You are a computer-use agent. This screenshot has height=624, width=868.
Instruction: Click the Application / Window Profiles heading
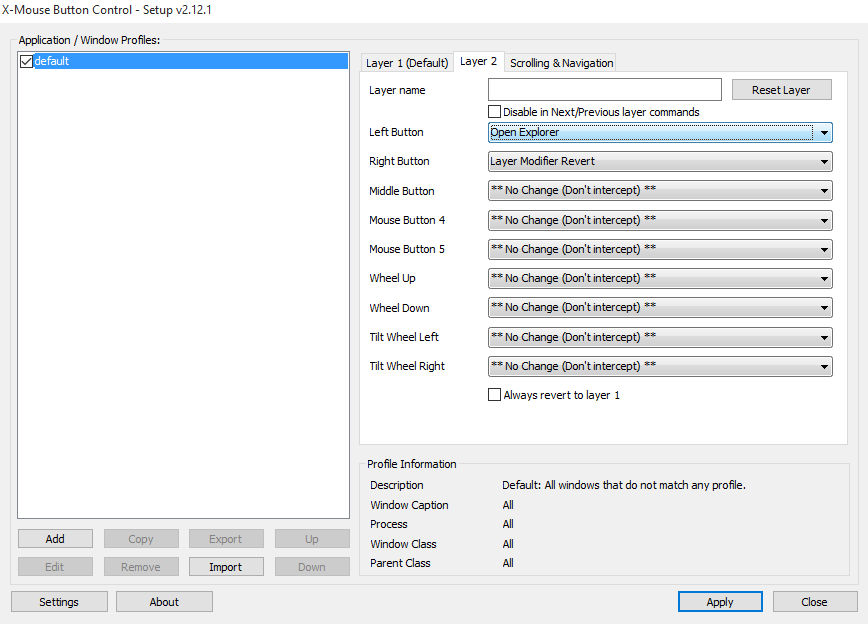tap(89, 40)
